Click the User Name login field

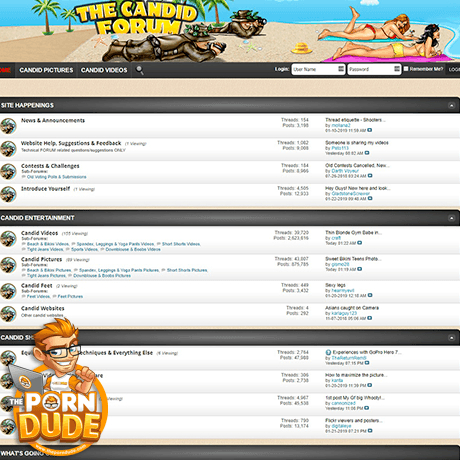[318, 69]
